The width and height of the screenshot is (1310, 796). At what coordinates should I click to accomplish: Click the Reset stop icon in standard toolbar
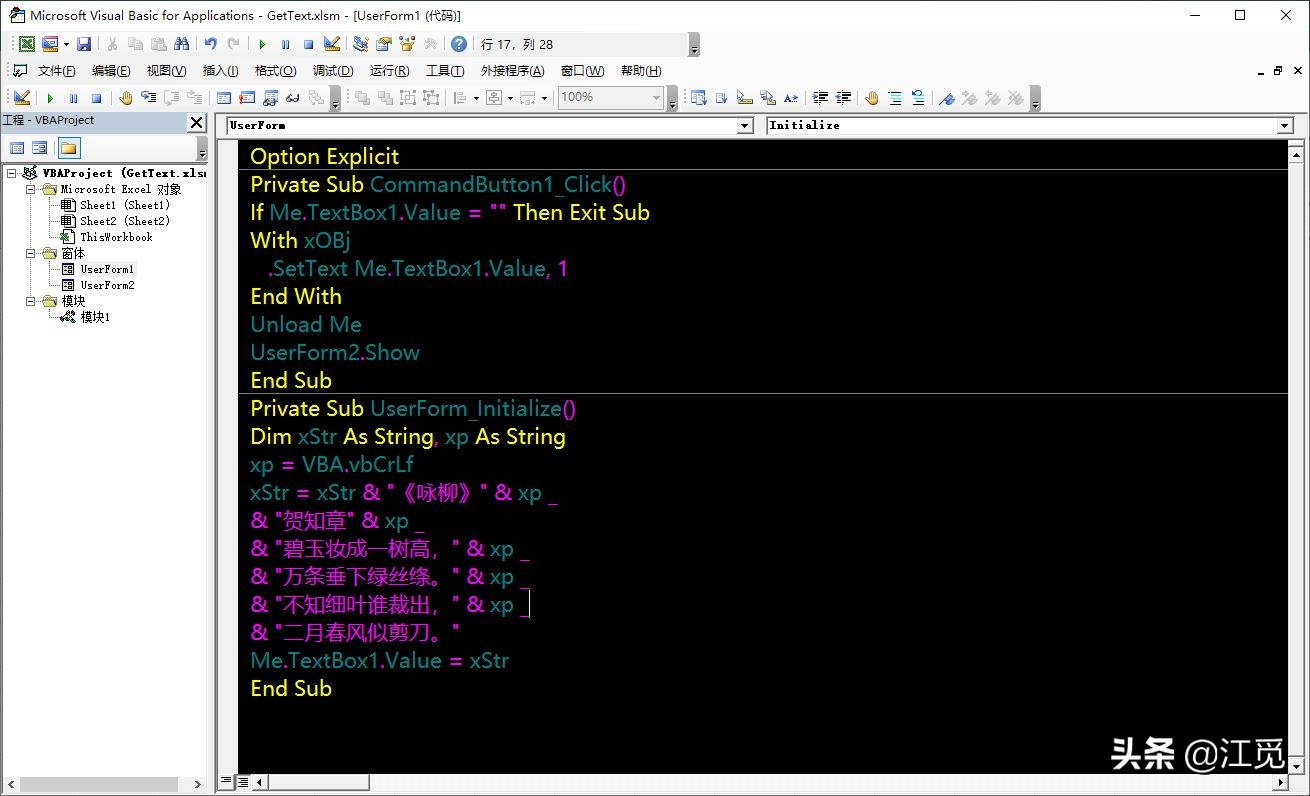[308, 44]
